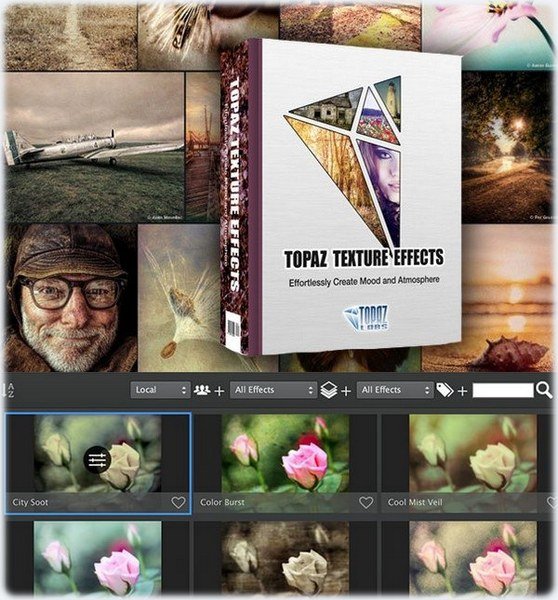Click the magnifying glass search icon
The image size is (558, 600).
pyautogui.click(x=544, y=390)
